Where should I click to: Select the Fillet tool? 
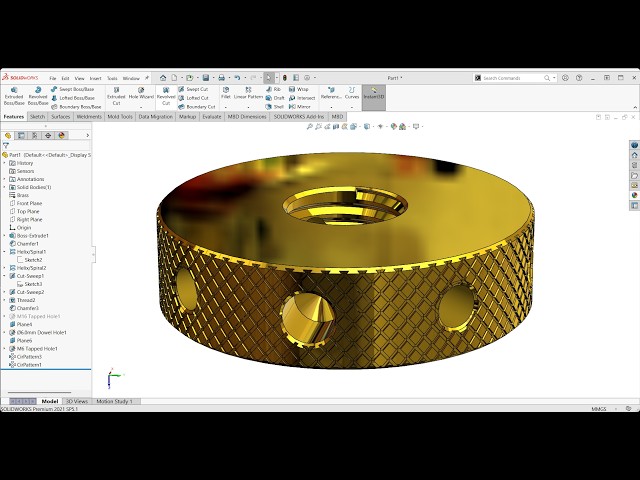tap(226, 93)
